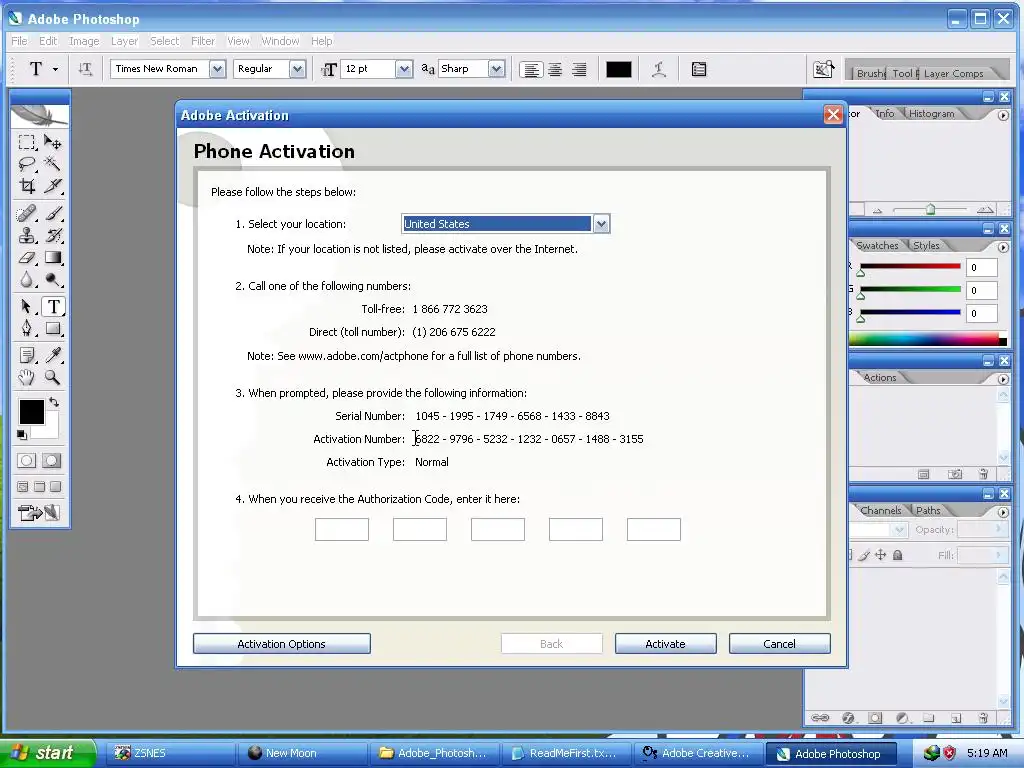This screenshot has width=1024, height=768.
Task: Click the Activation Options button
Action: tap(281, 644)
